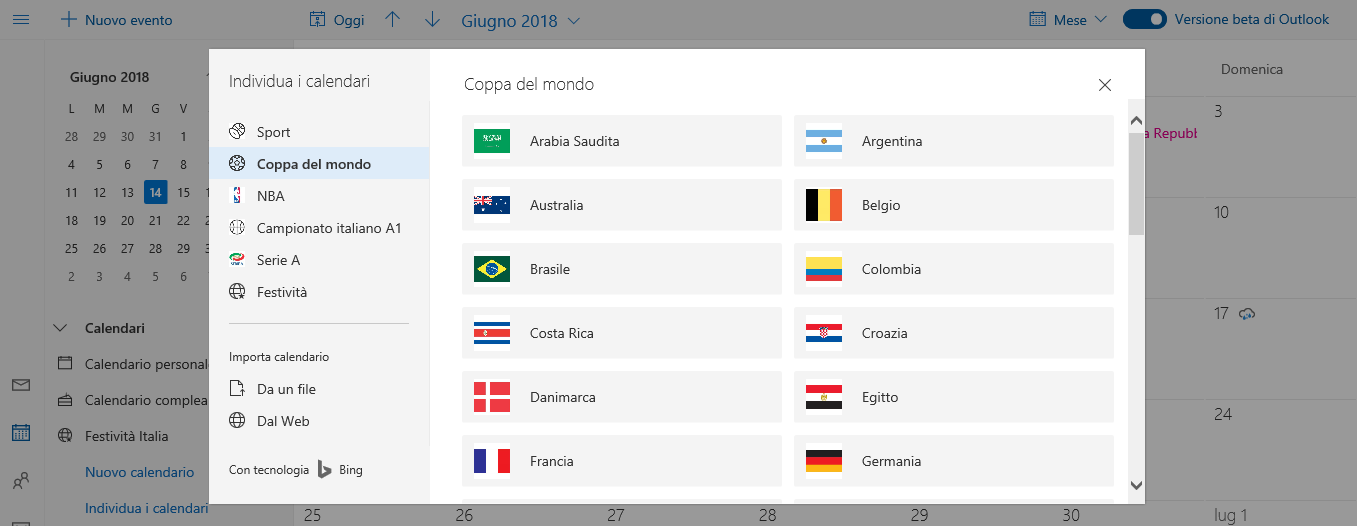This screenshot has width=1357, height=526.
Task: Click the team list scrollbar down arrow
Action: (x=1136, y=485)
